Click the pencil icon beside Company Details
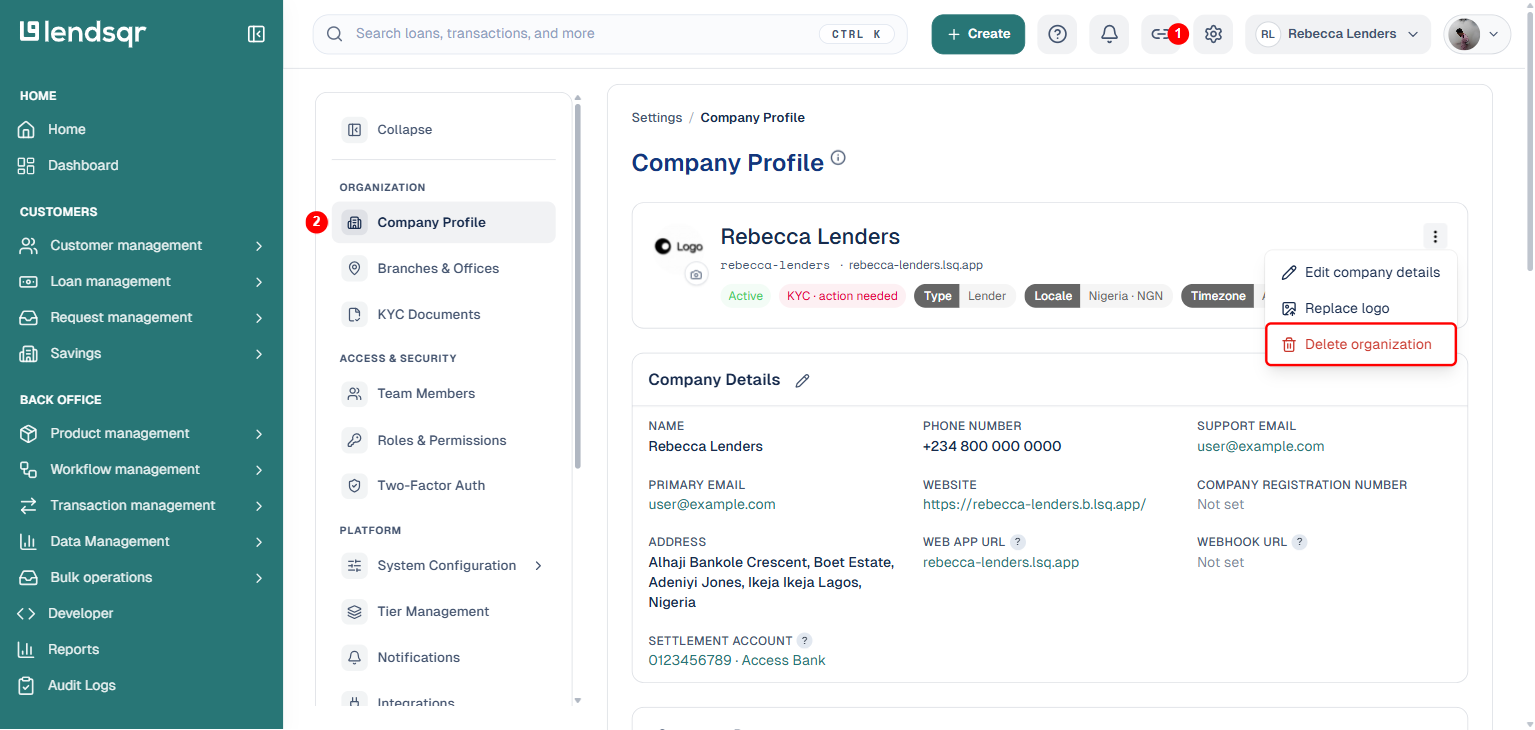1535x730 pixels. [802, 380]
